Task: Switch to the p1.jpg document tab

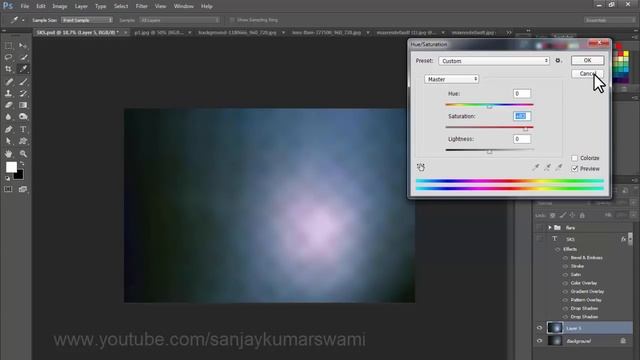Action: coord(159,32)
